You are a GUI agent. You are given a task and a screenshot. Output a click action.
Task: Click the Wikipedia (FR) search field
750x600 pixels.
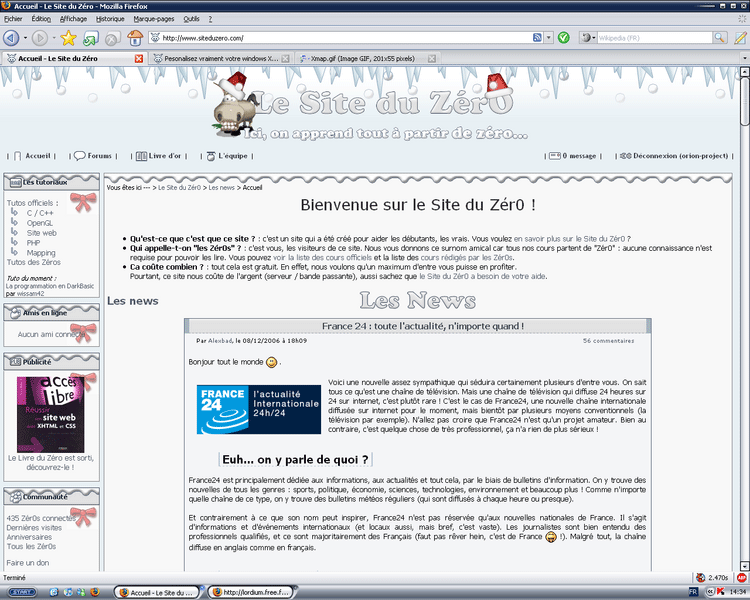(x=654, y=38)
